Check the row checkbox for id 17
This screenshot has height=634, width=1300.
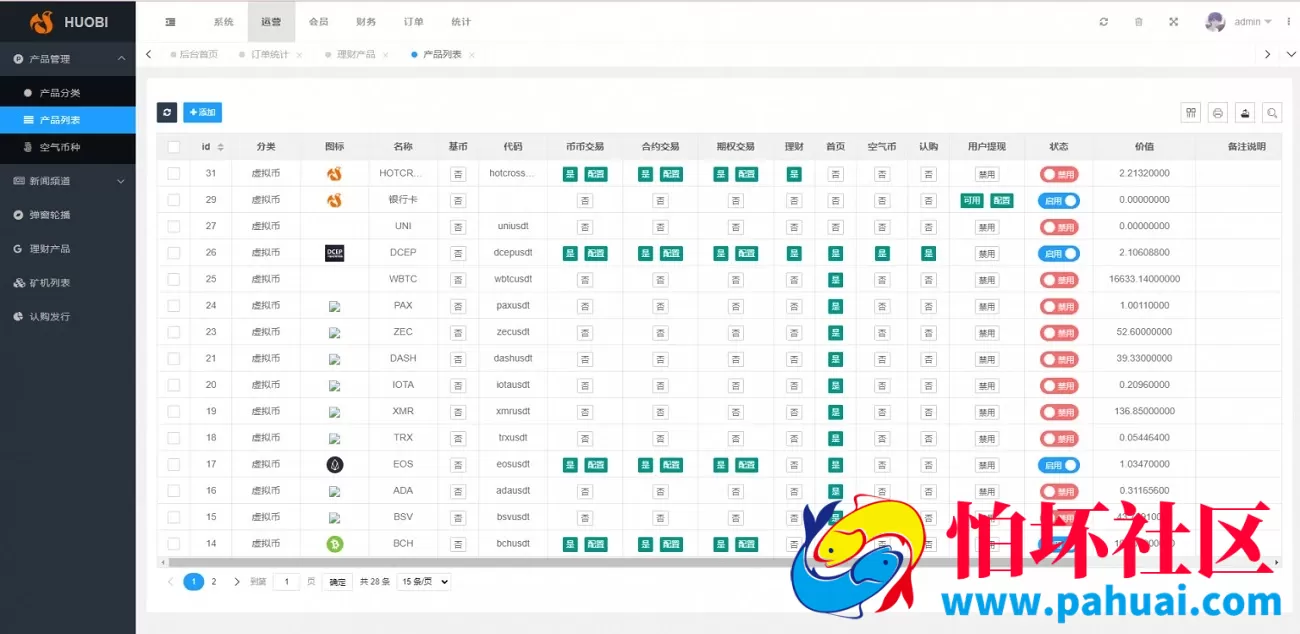click(174, 464)
